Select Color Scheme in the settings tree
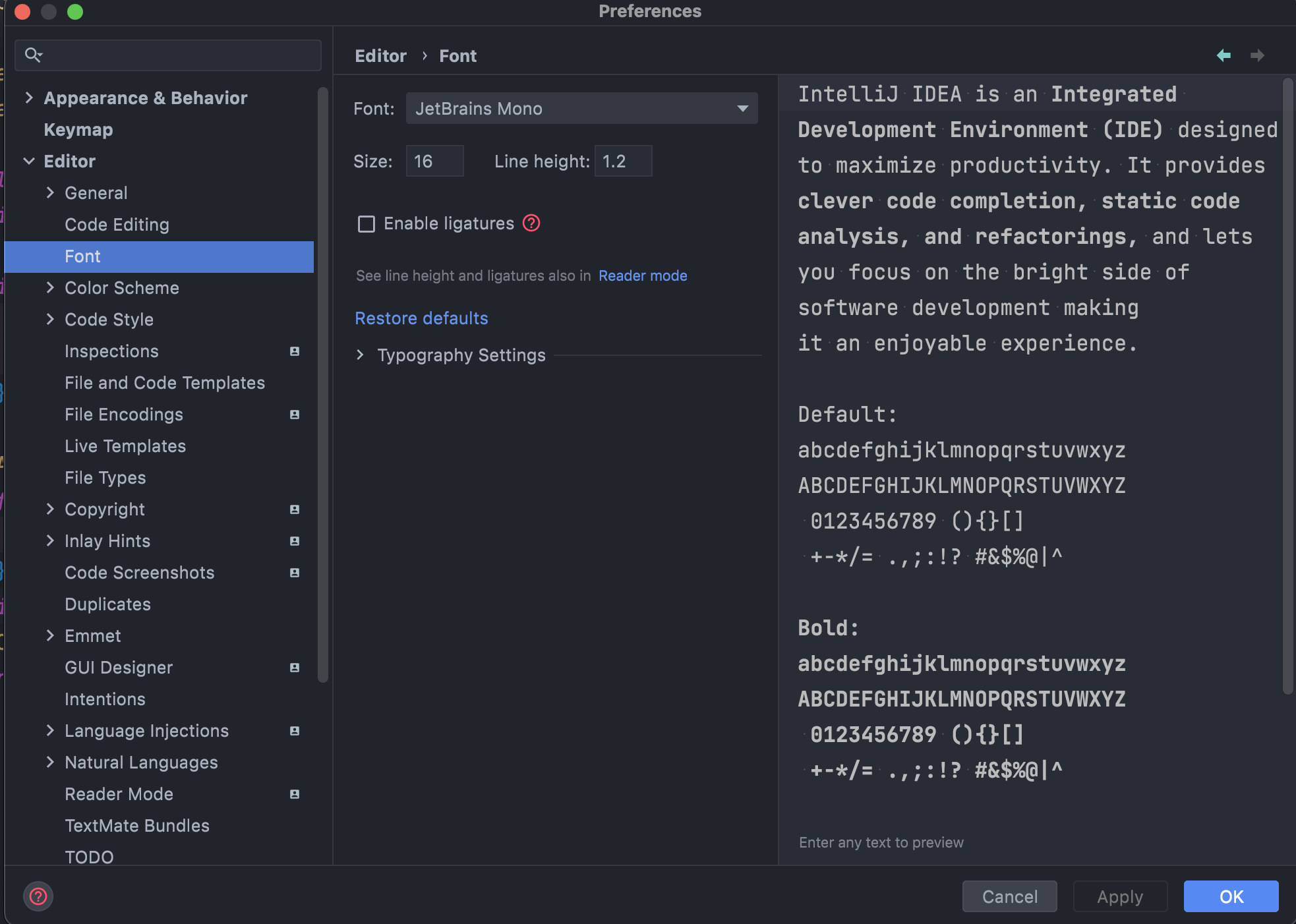The height and width of the screenshot is (924, 1296). coord(122,288)
